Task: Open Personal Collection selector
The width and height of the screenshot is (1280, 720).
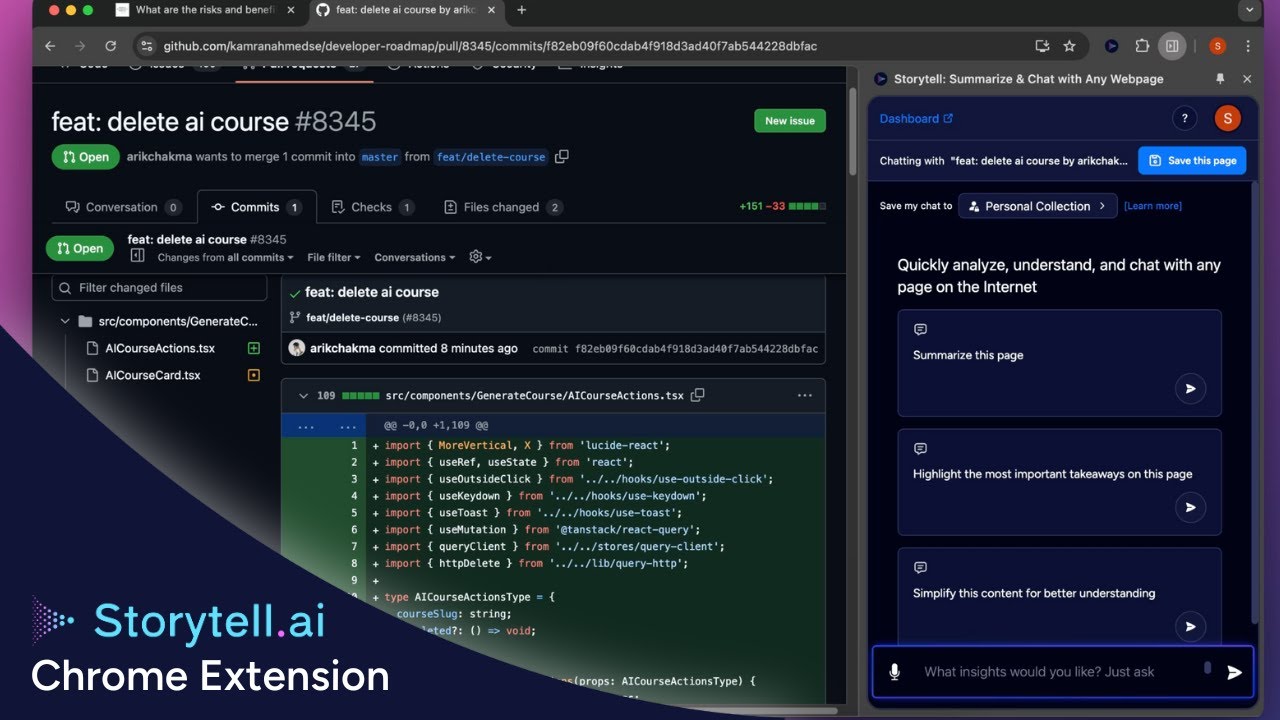Action: point(1037,206)
